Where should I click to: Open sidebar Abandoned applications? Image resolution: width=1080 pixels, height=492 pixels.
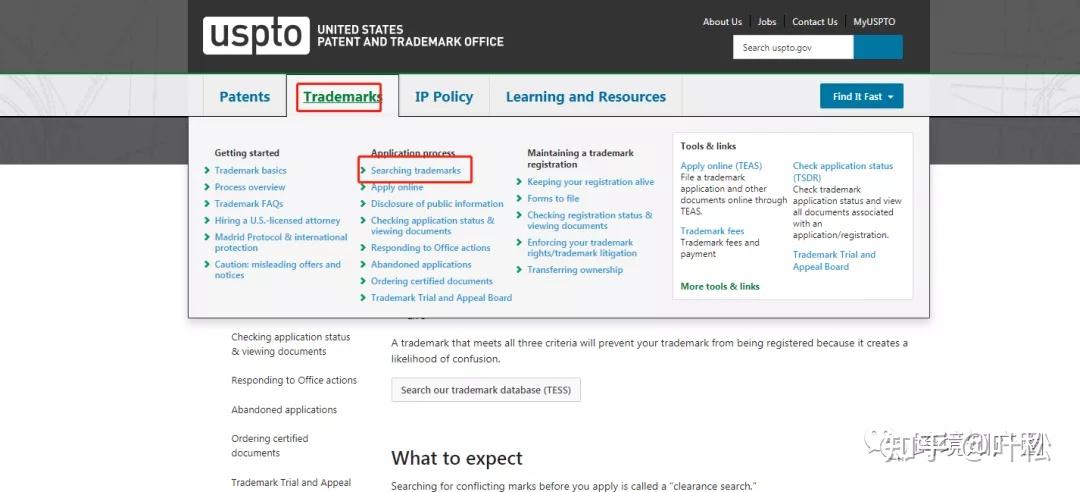click(x=284, y=409)
